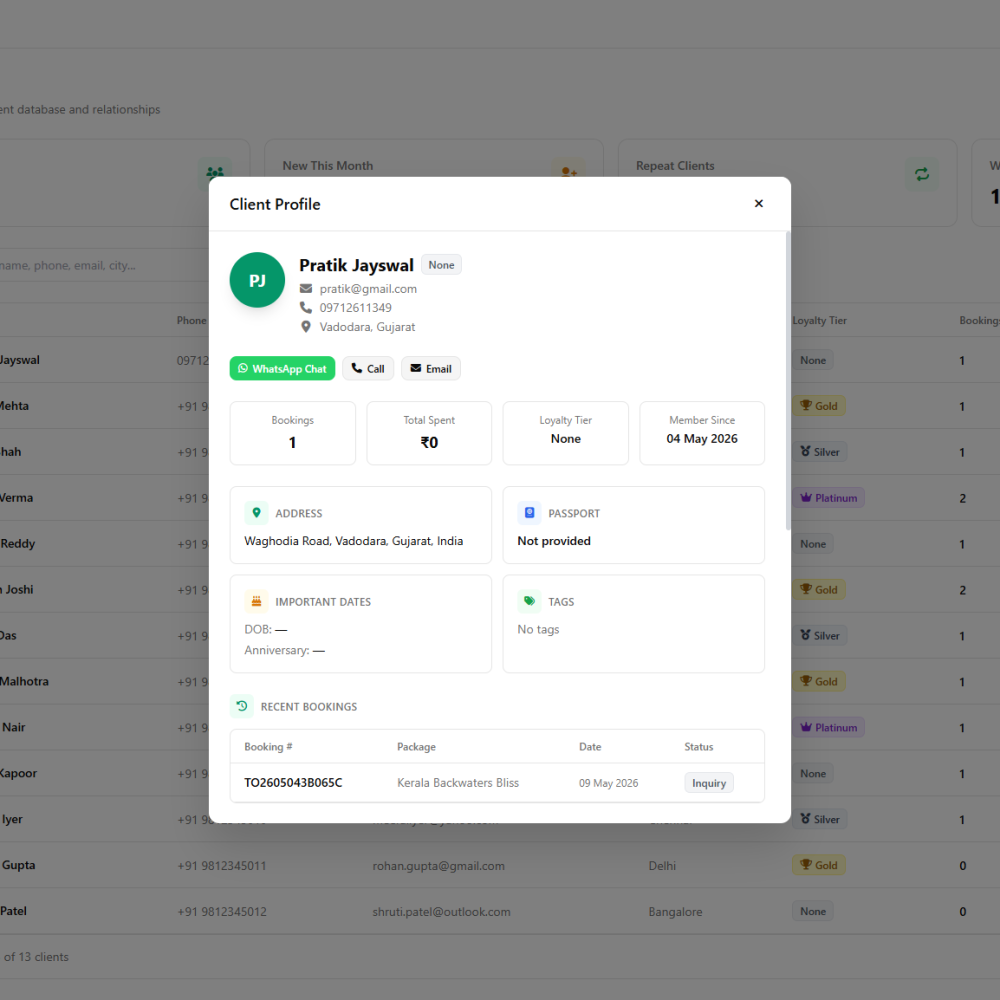This screenshot has height=1000, width=1000.
Task: Click the PJ avatar circle
Action: coord(257,280)
